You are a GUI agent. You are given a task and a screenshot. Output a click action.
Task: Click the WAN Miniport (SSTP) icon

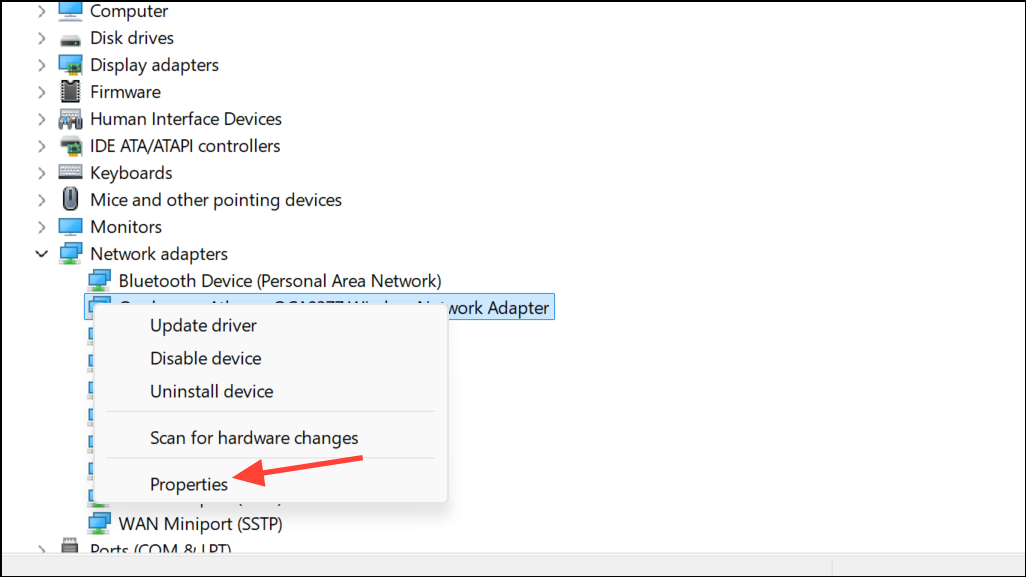(x=99, y=523)
